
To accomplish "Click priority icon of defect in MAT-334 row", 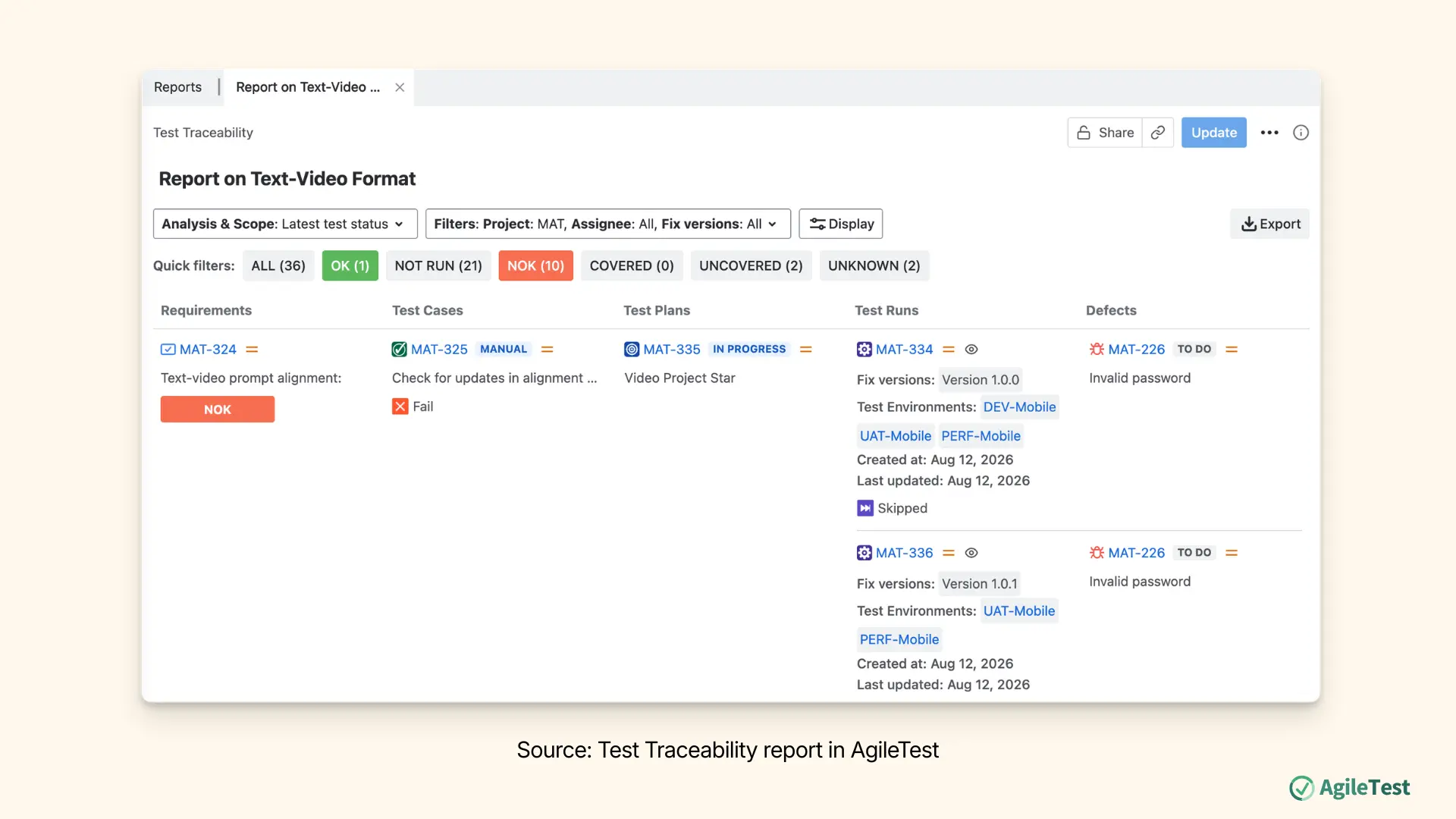I will (1232, 349).
